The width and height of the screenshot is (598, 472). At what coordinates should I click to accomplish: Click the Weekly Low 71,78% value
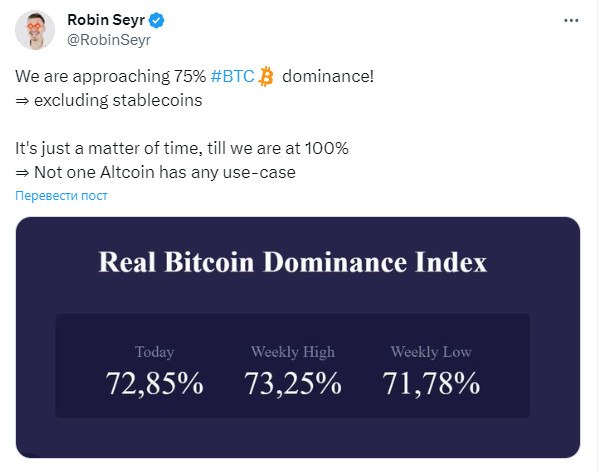431,384
